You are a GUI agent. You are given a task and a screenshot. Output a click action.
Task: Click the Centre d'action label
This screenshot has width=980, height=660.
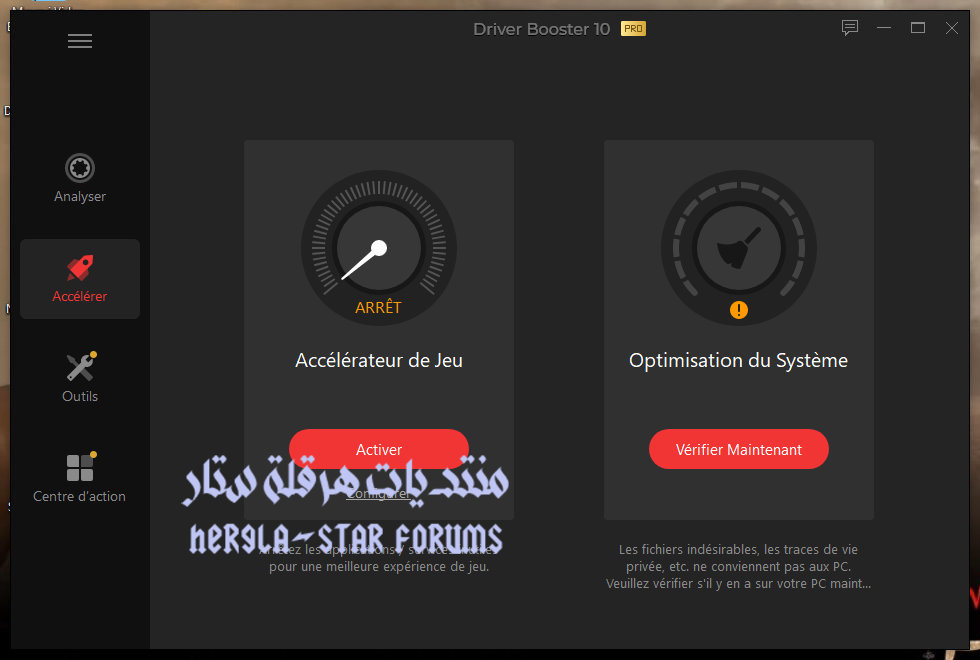79,496
